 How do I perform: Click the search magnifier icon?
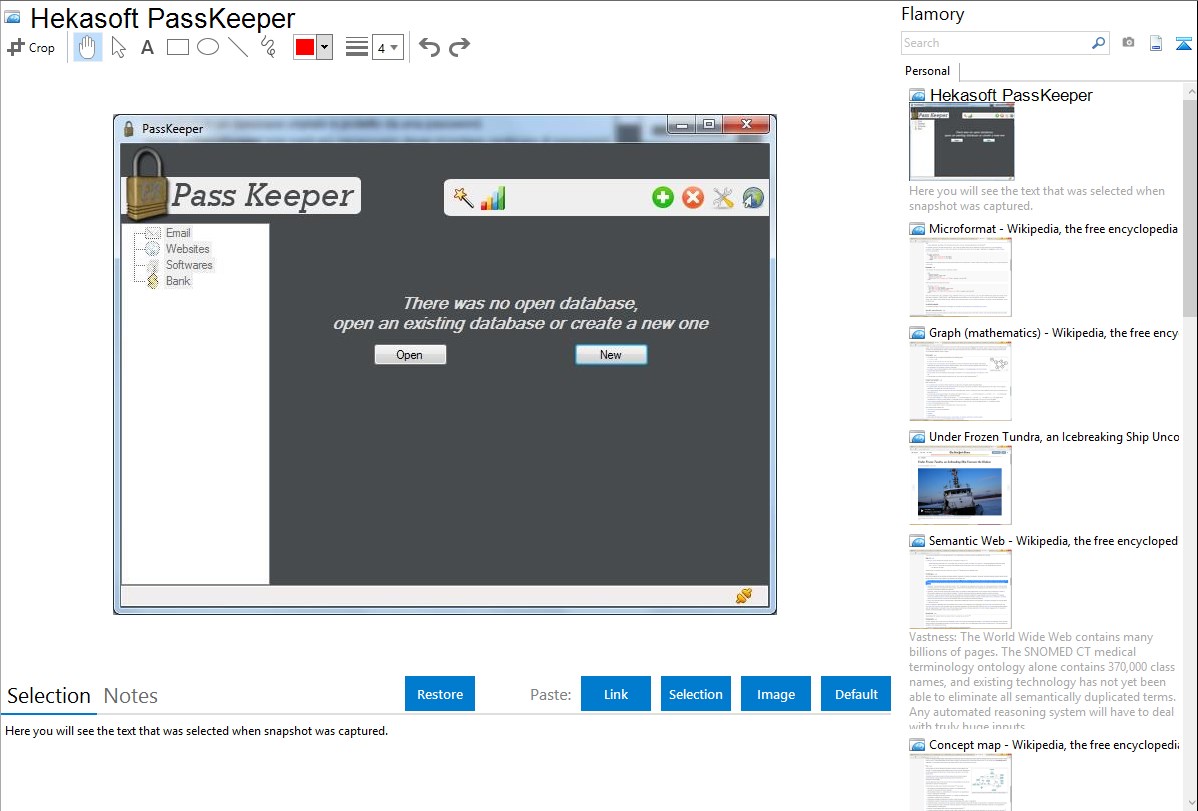[1098, 43]
